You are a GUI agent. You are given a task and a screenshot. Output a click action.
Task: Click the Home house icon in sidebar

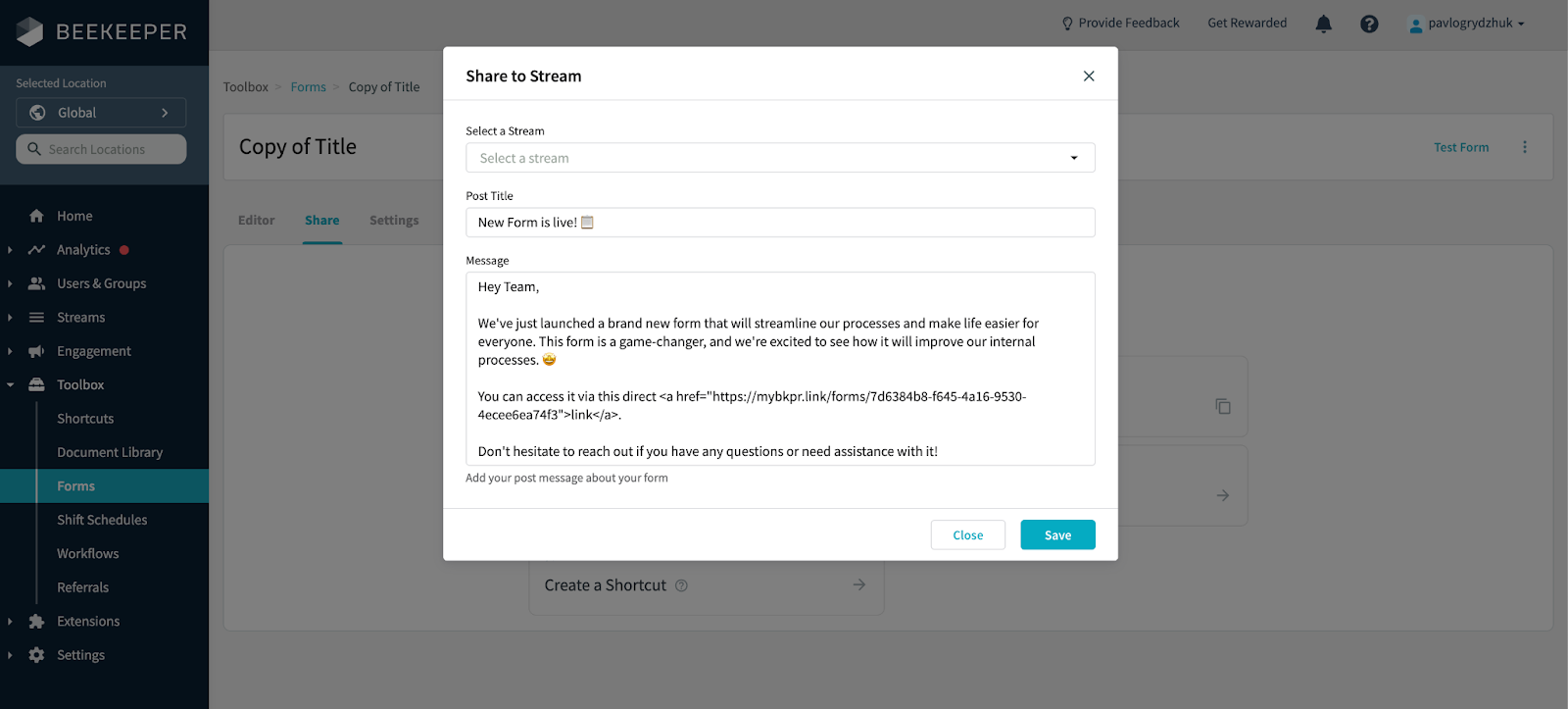pos(36,216)
